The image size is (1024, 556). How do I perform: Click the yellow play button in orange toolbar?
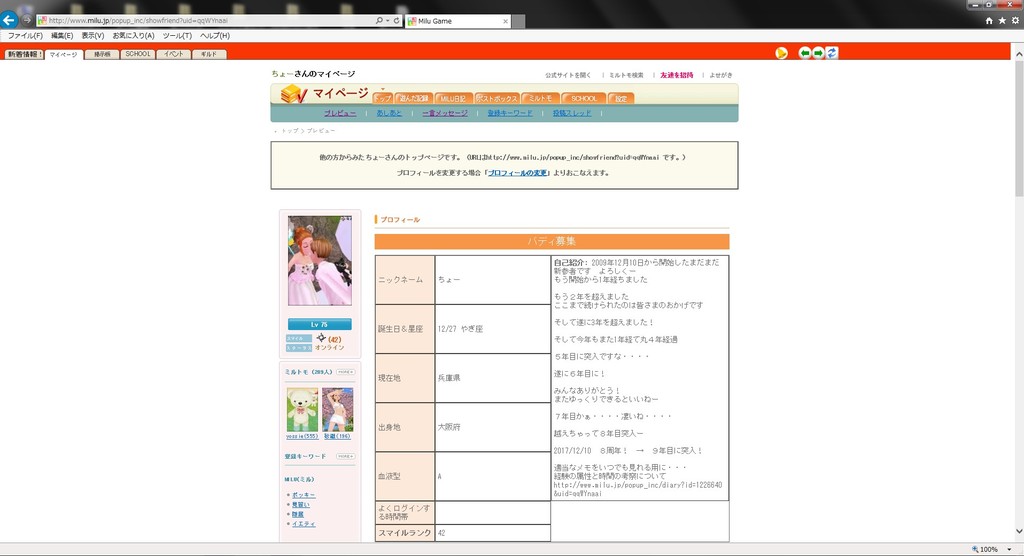coord(781,53)
